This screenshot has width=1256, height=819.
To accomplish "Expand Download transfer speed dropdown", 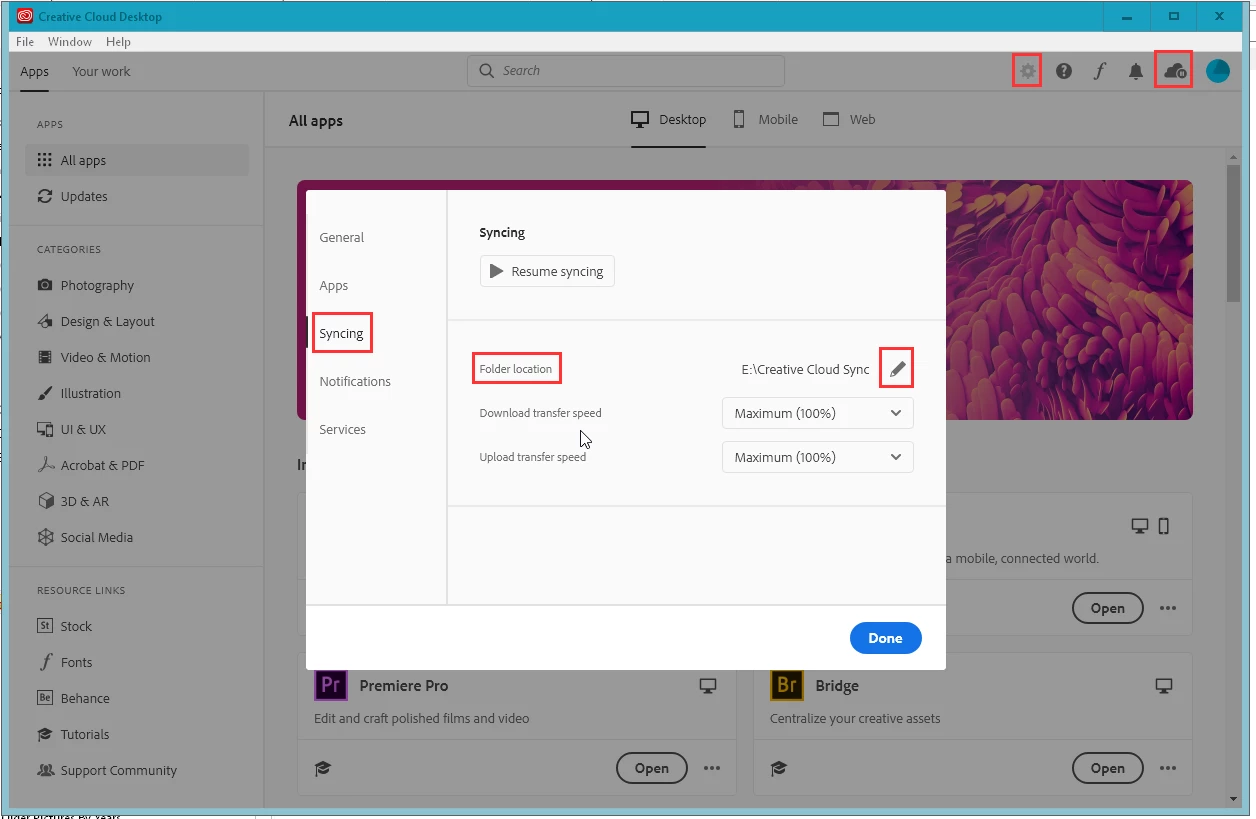I will click(x=818, y=413).
